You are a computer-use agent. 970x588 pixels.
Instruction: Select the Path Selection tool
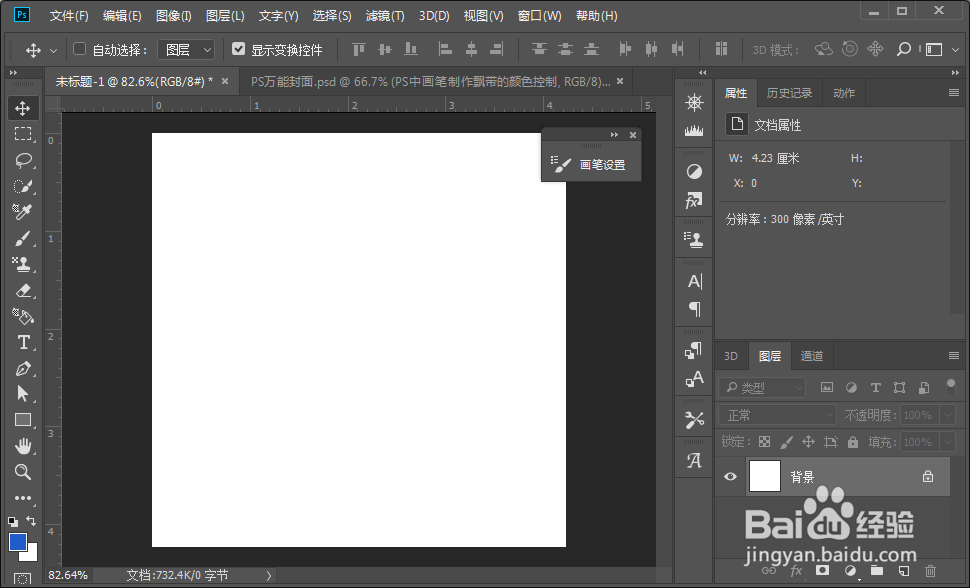click(x=23, y=394)
